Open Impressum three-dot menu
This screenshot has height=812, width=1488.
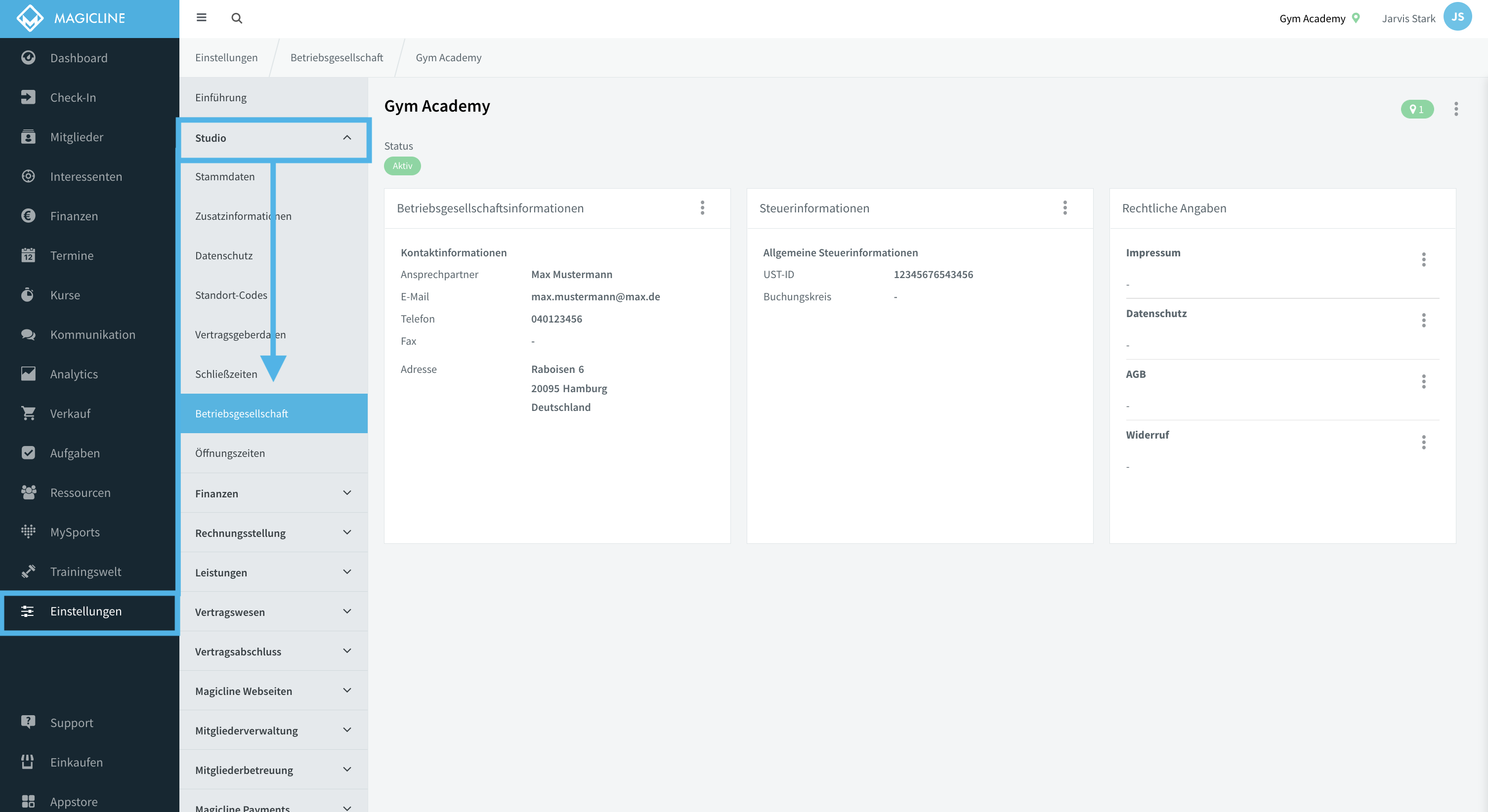1423,259
